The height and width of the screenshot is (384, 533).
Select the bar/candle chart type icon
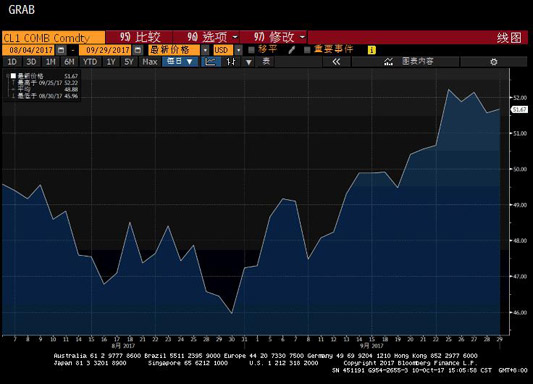pos(231,62)
